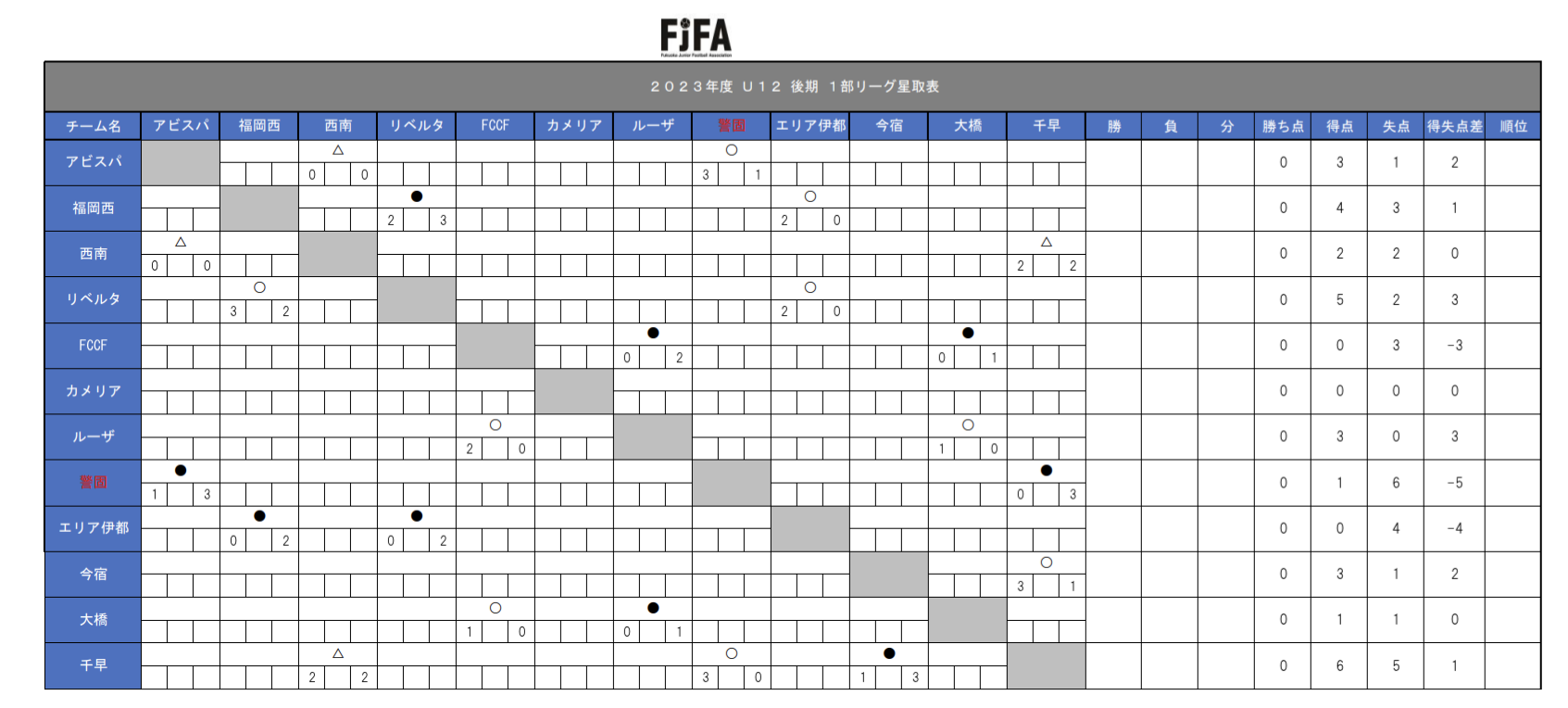
Task: Select the 得点 value 6 in 千早 row
Action: [1339, 665]
